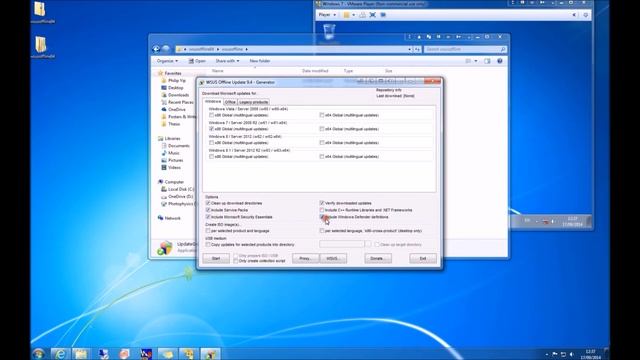Image resolution: width=640 pixels, height=360 pixels.
Task: Open File Explorer taskbar icon
Action: [x=81, y=354]
